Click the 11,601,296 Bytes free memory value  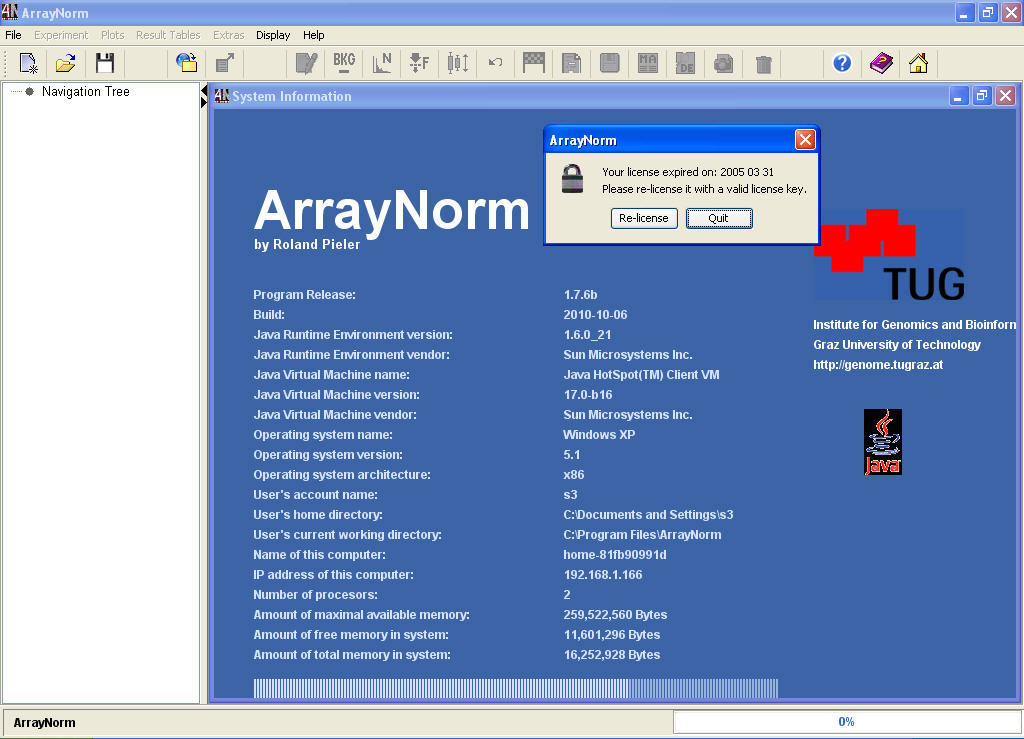pos(612,635)
